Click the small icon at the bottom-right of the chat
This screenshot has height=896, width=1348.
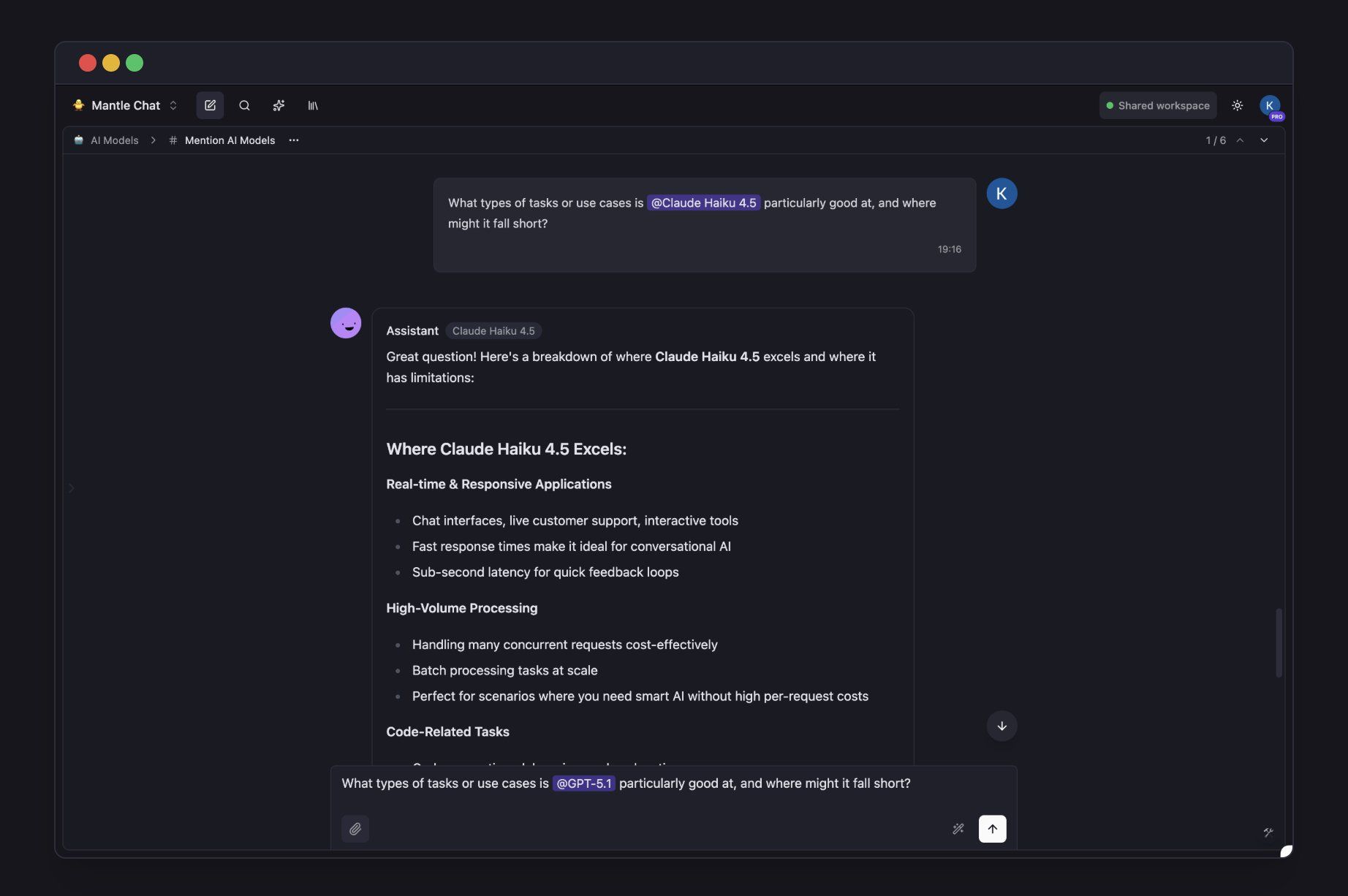(1268, 832)
